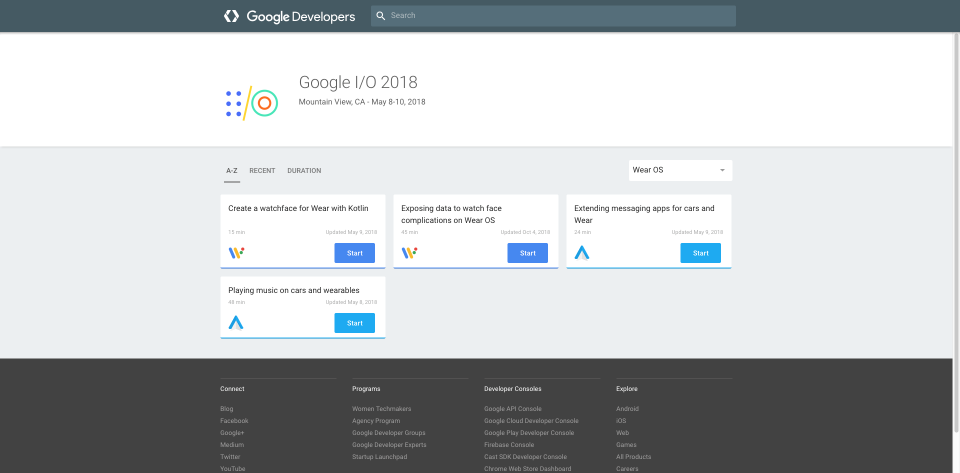960x473 pixels.
Task: Open Google Developer Groups link
Action: coord(389,433)
